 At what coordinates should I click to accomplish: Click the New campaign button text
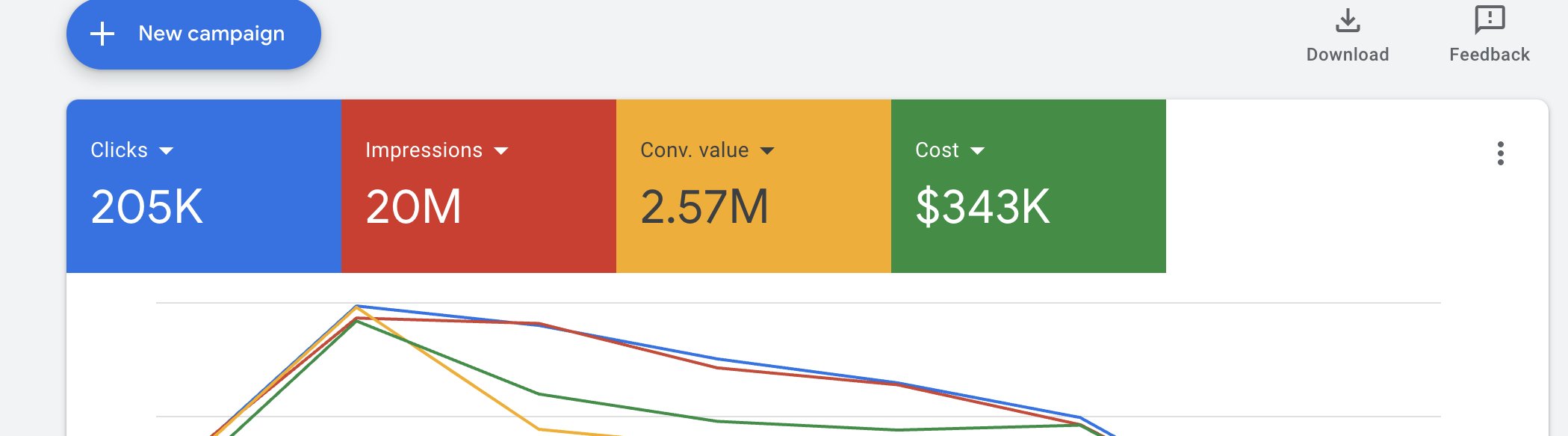coord(211,34)
